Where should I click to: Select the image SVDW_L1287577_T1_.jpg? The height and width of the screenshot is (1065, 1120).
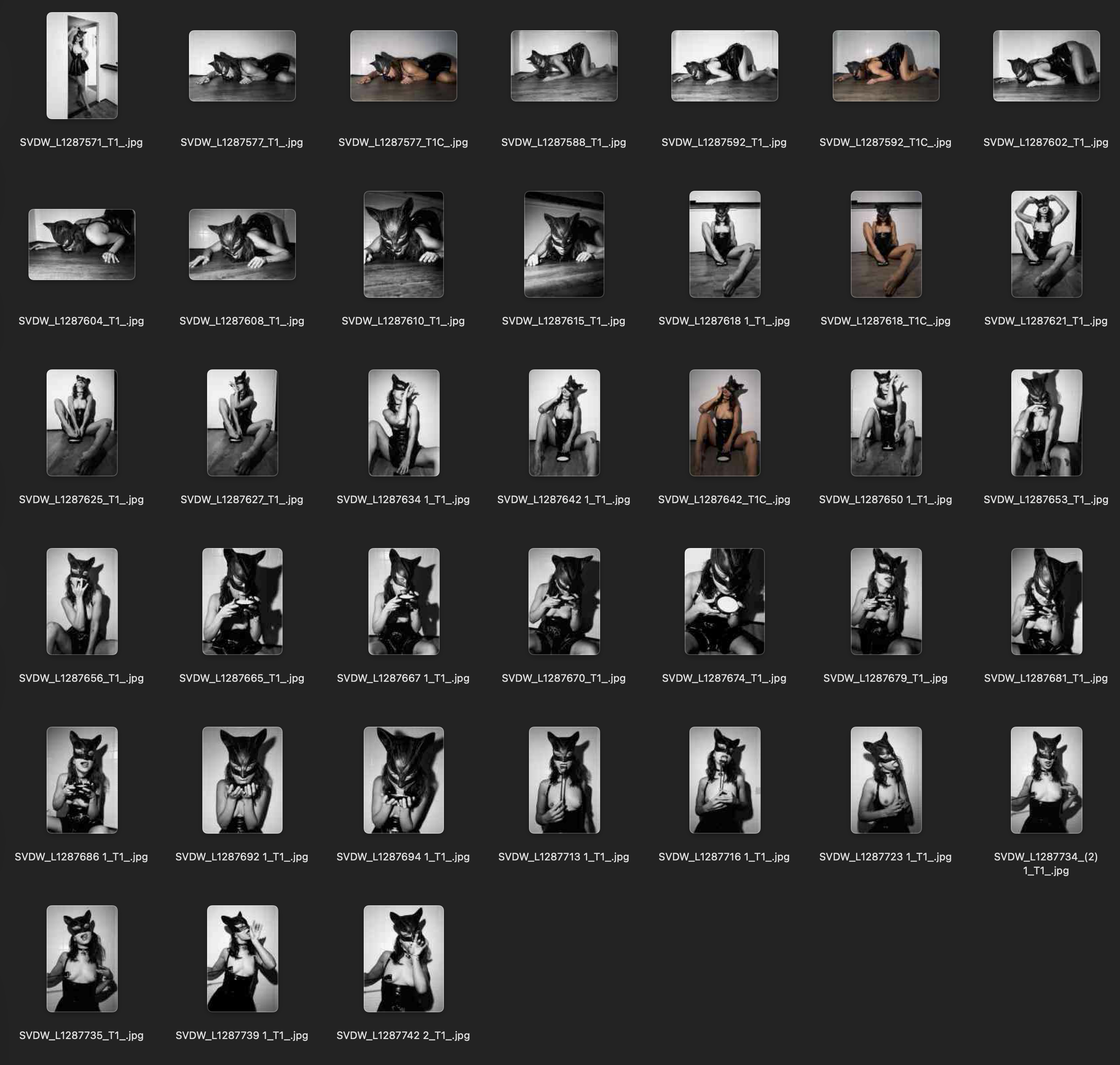click(x=243, y=66)
